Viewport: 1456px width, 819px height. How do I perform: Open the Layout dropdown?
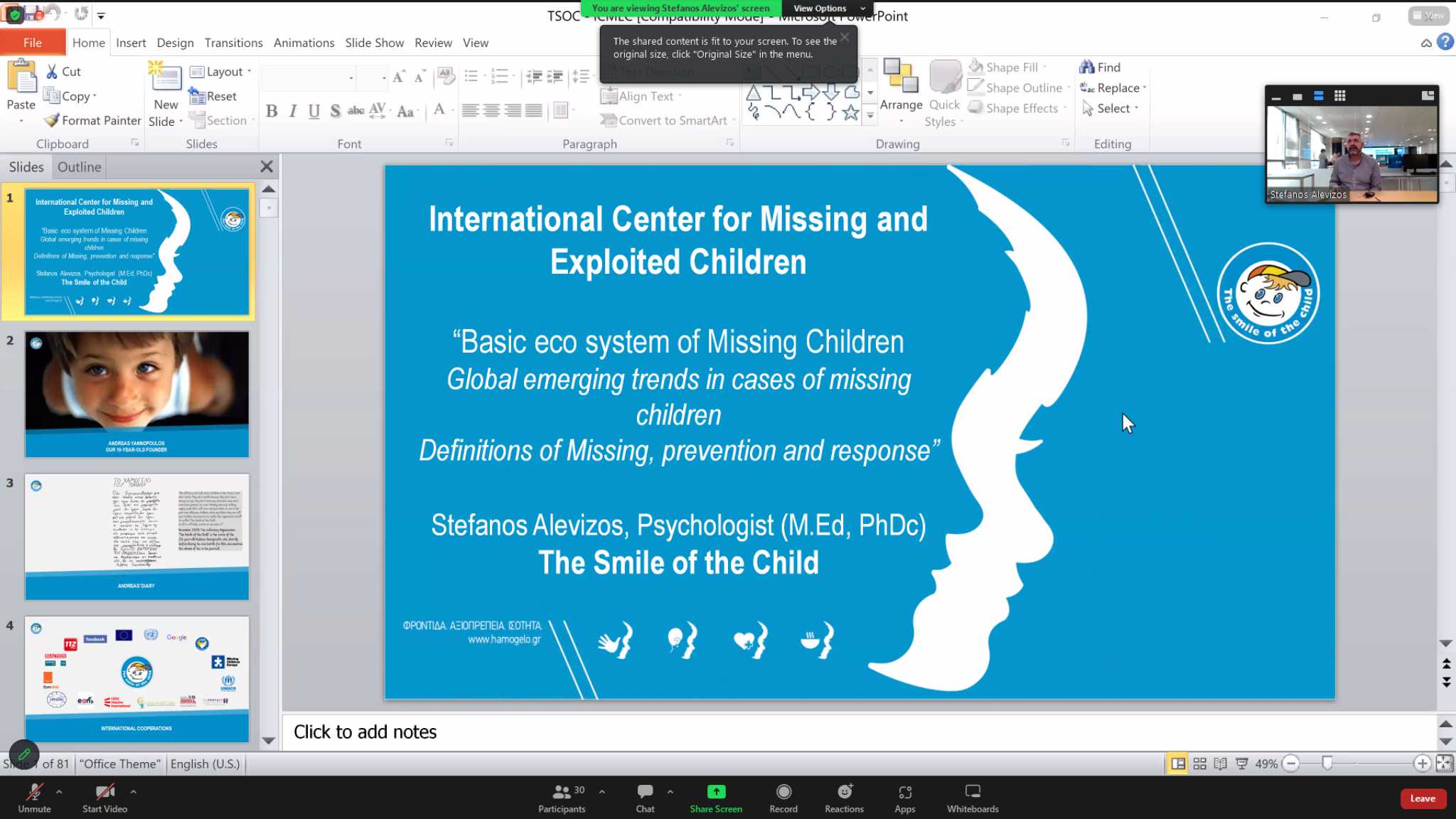(x=221, y=72)
